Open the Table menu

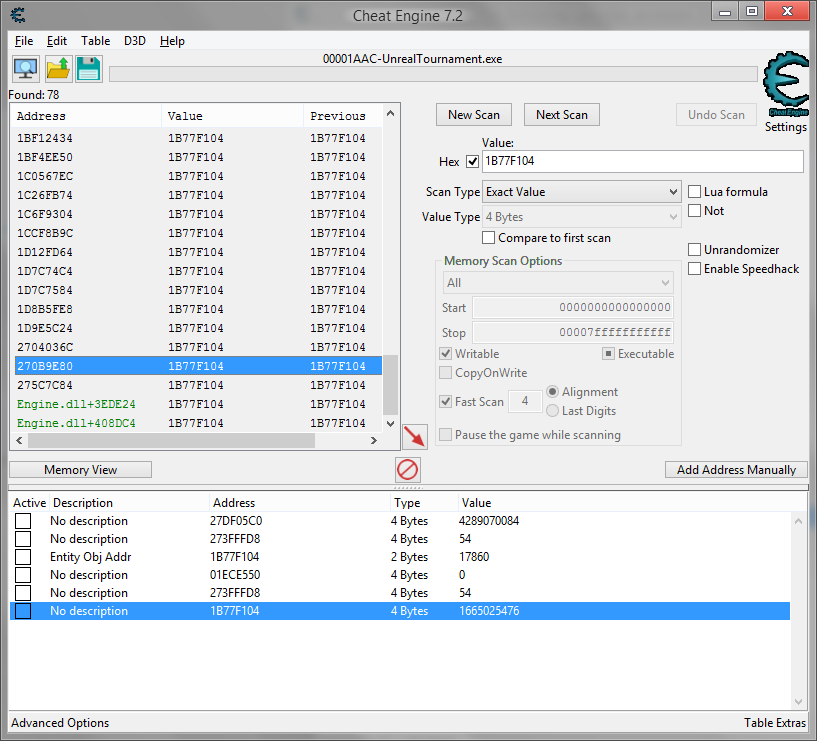click(x=96, y=41)
